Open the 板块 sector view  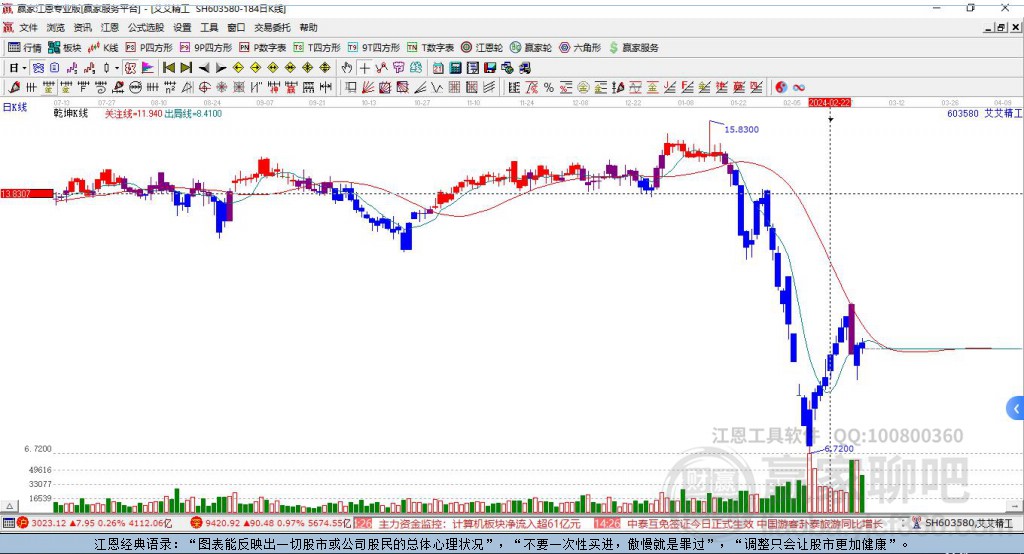click(x=64, y=48)
